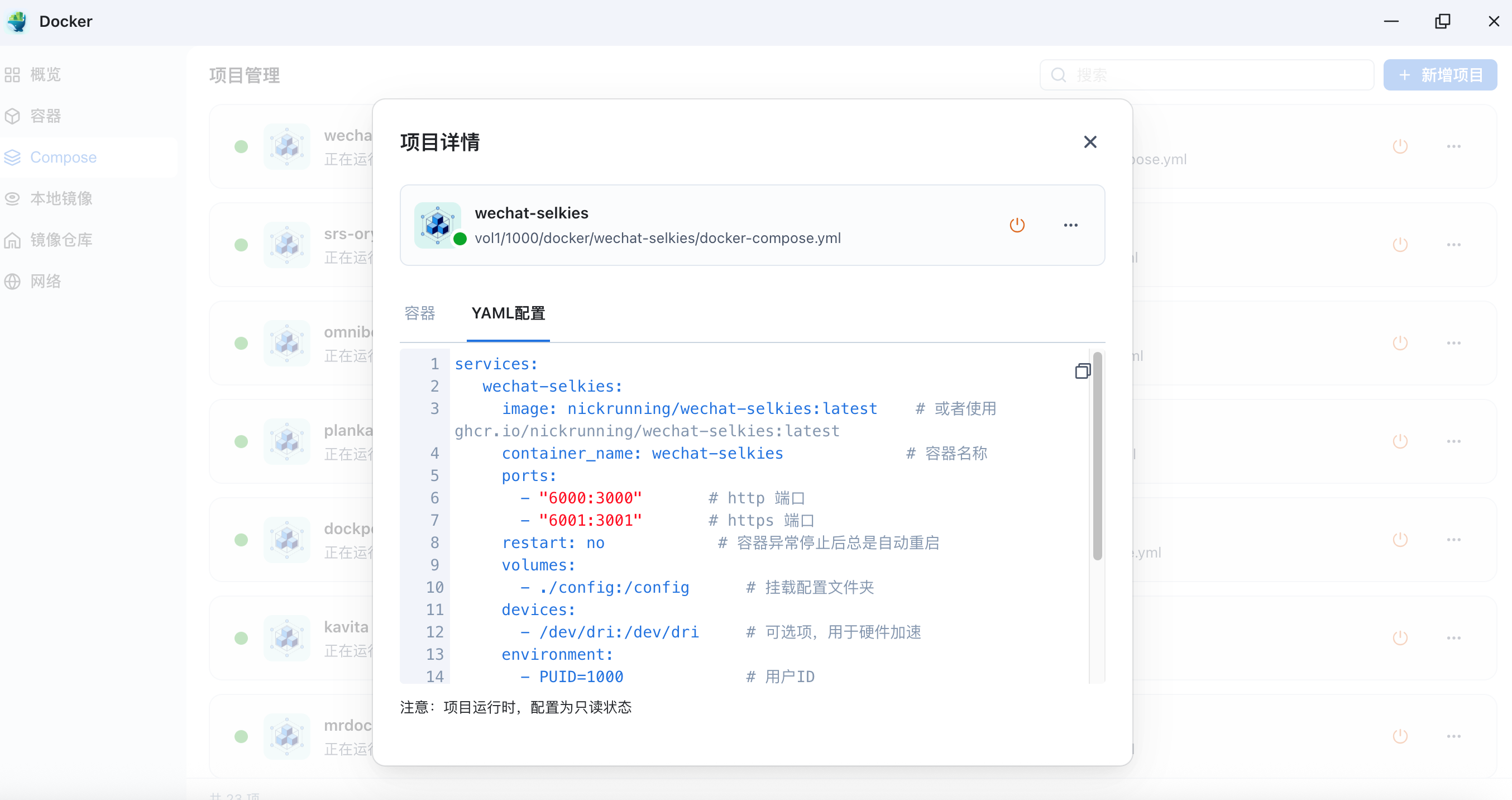Open 本地镜像 in the sidebar
The width and height of the screenshot is (1512, 800).
(x=60, y=198)
